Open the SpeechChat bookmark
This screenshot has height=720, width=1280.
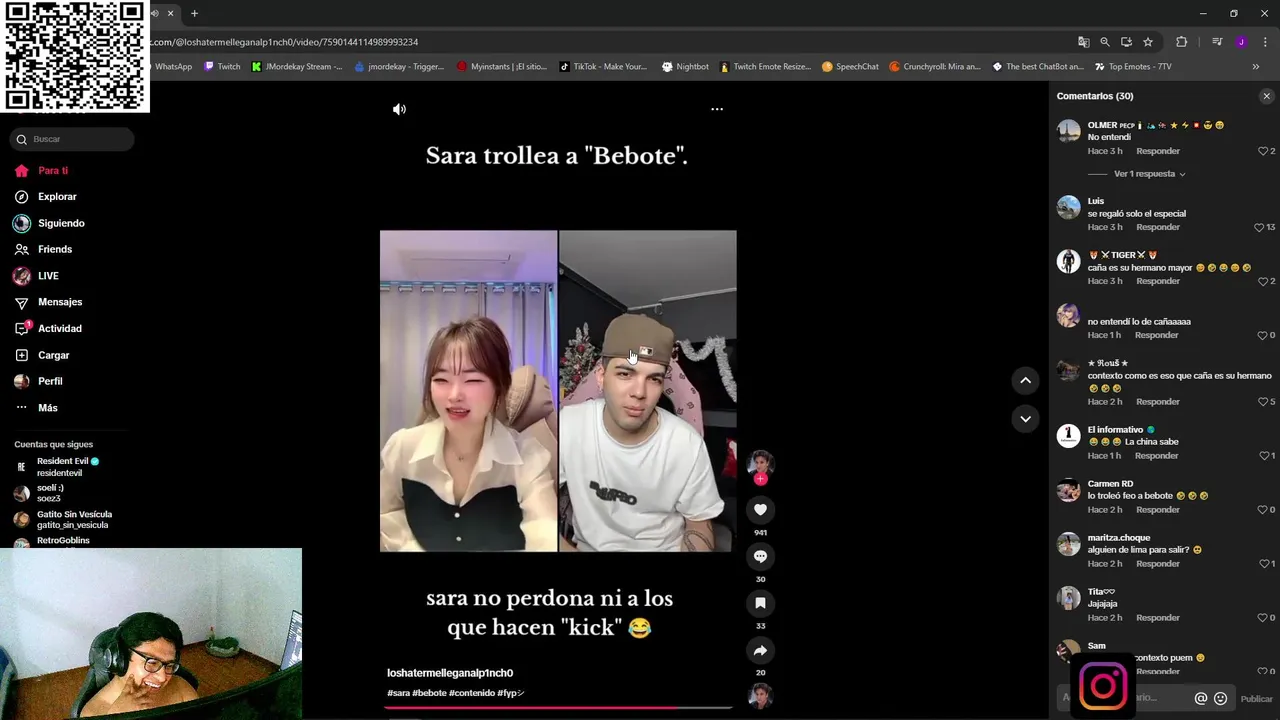click(850, 67)
